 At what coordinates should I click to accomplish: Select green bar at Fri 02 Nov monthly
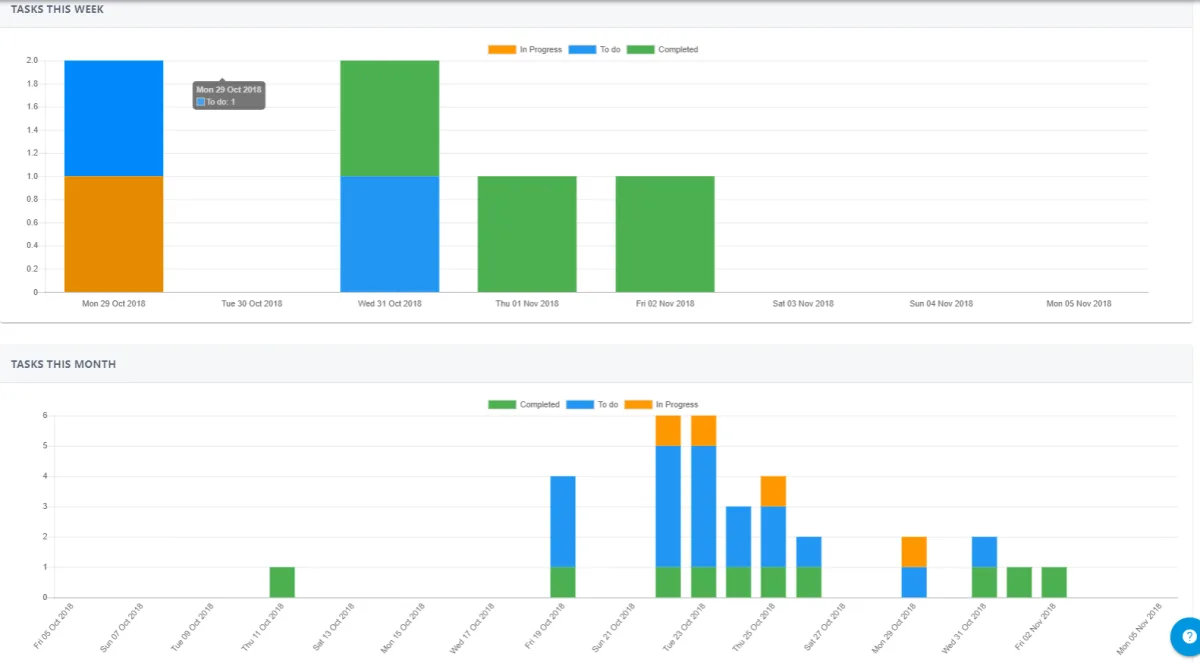(1054, 582)
